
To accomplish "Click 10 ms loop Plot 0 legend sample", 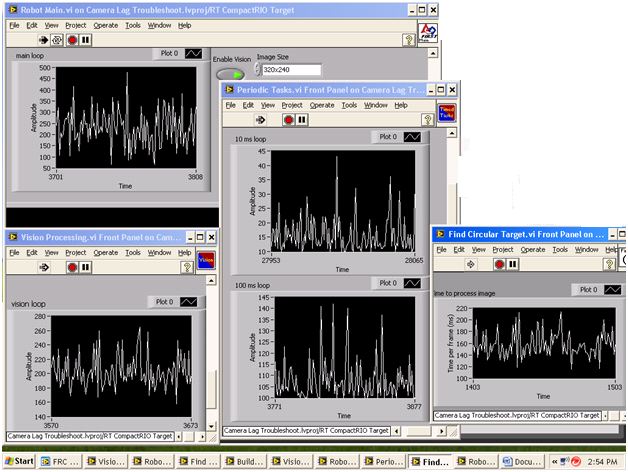I will tap(412, 137).
